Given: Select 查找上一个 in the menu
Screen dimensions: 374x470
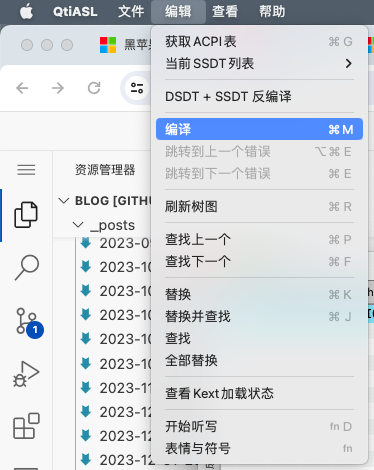Looking at the screenshot, I should 259,239.
